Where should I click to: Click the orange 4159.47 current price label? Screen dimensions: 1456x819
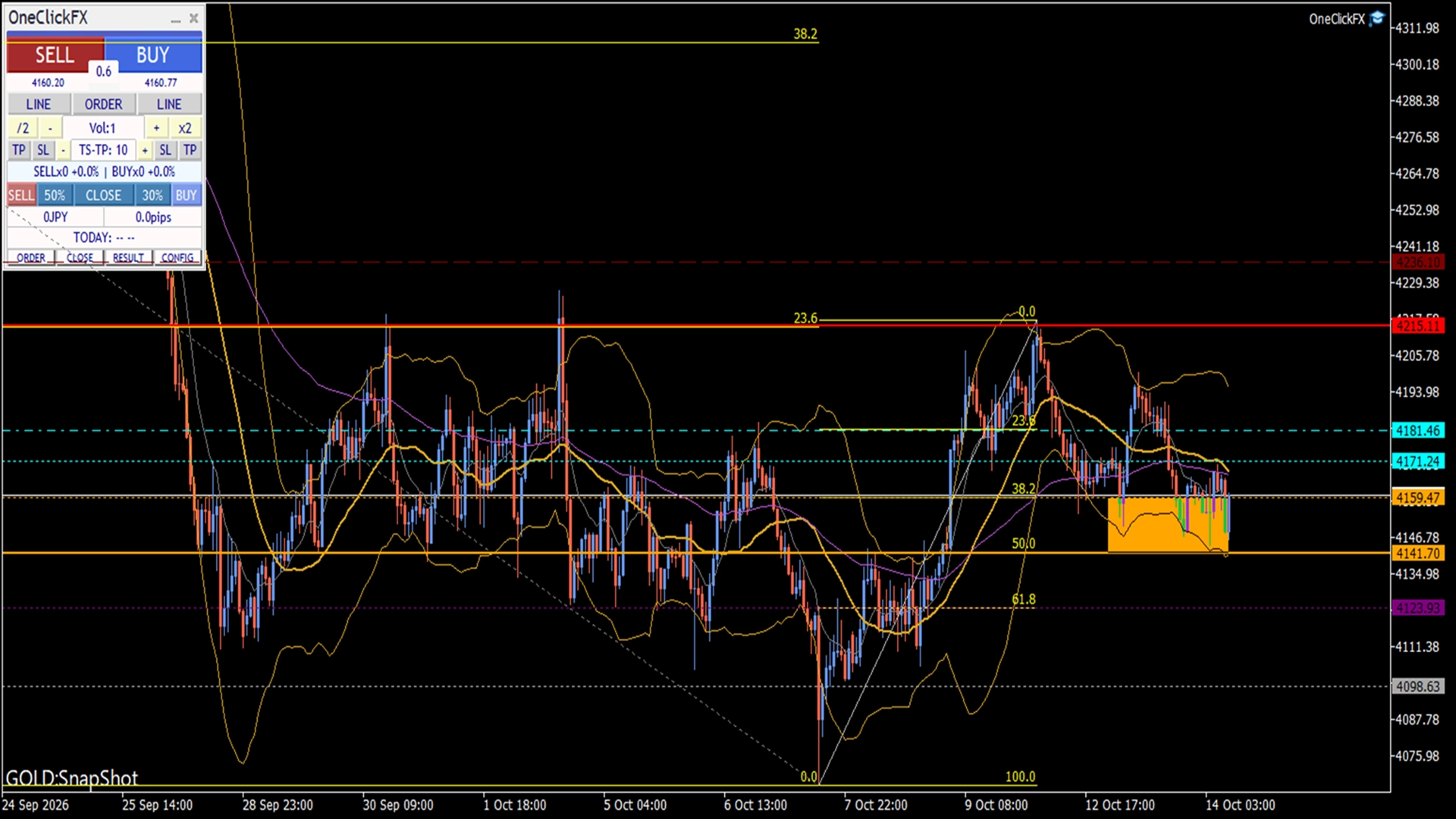click(x=1418, y=498)
